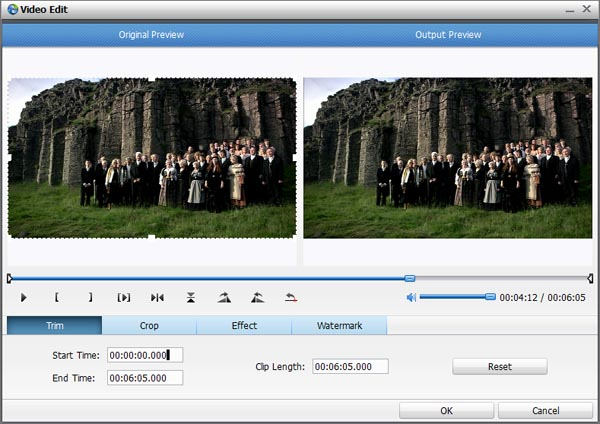
Task: Open the Effect tab
Action: click(244, 326)
